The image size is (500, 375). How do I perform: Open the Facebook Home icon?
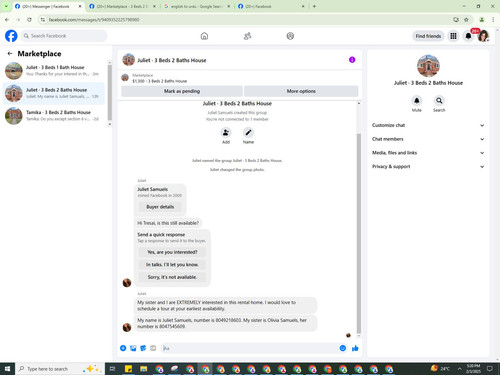coord(204,36)
